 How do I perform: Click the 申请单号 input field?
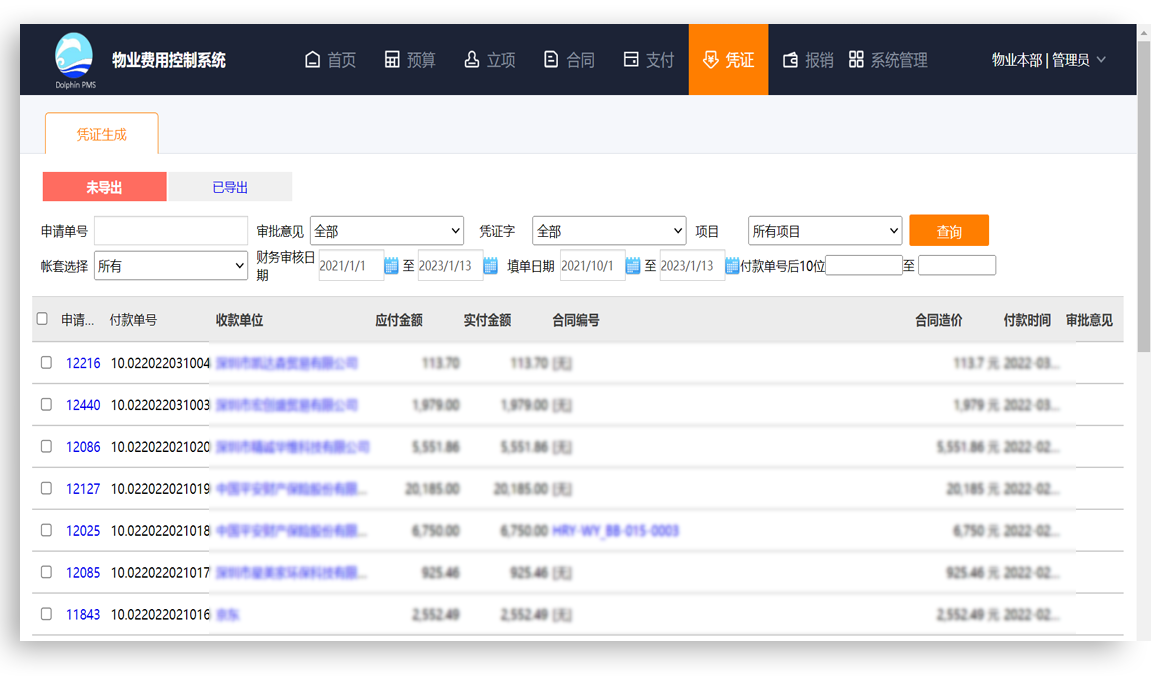pyautogui.click(x=170, y=231)
